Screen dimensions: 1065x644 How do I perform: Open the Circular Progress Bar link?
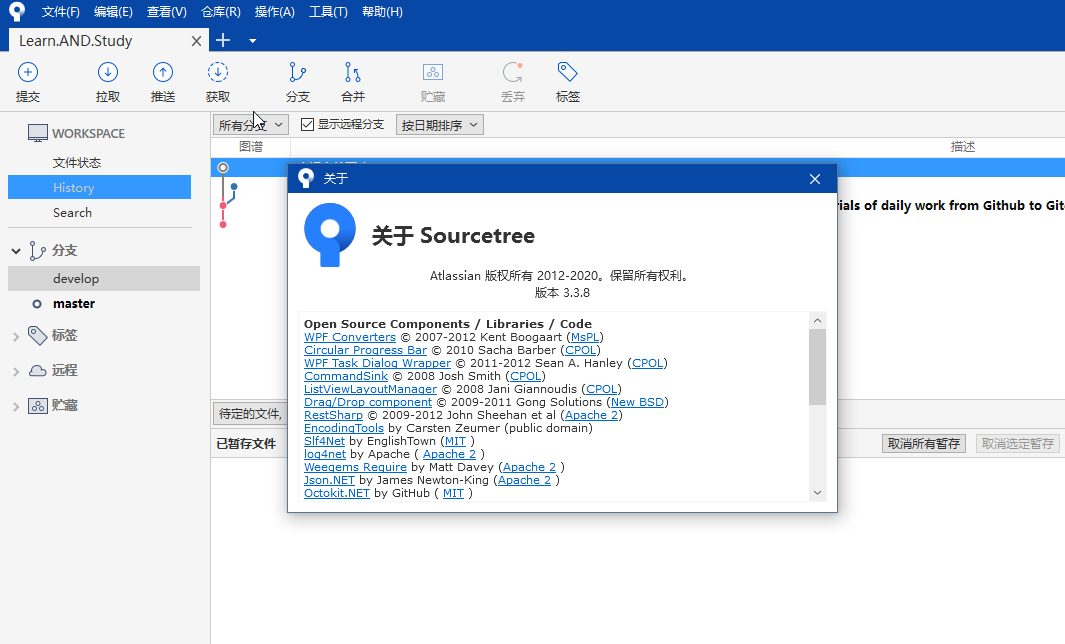[365, 350]
